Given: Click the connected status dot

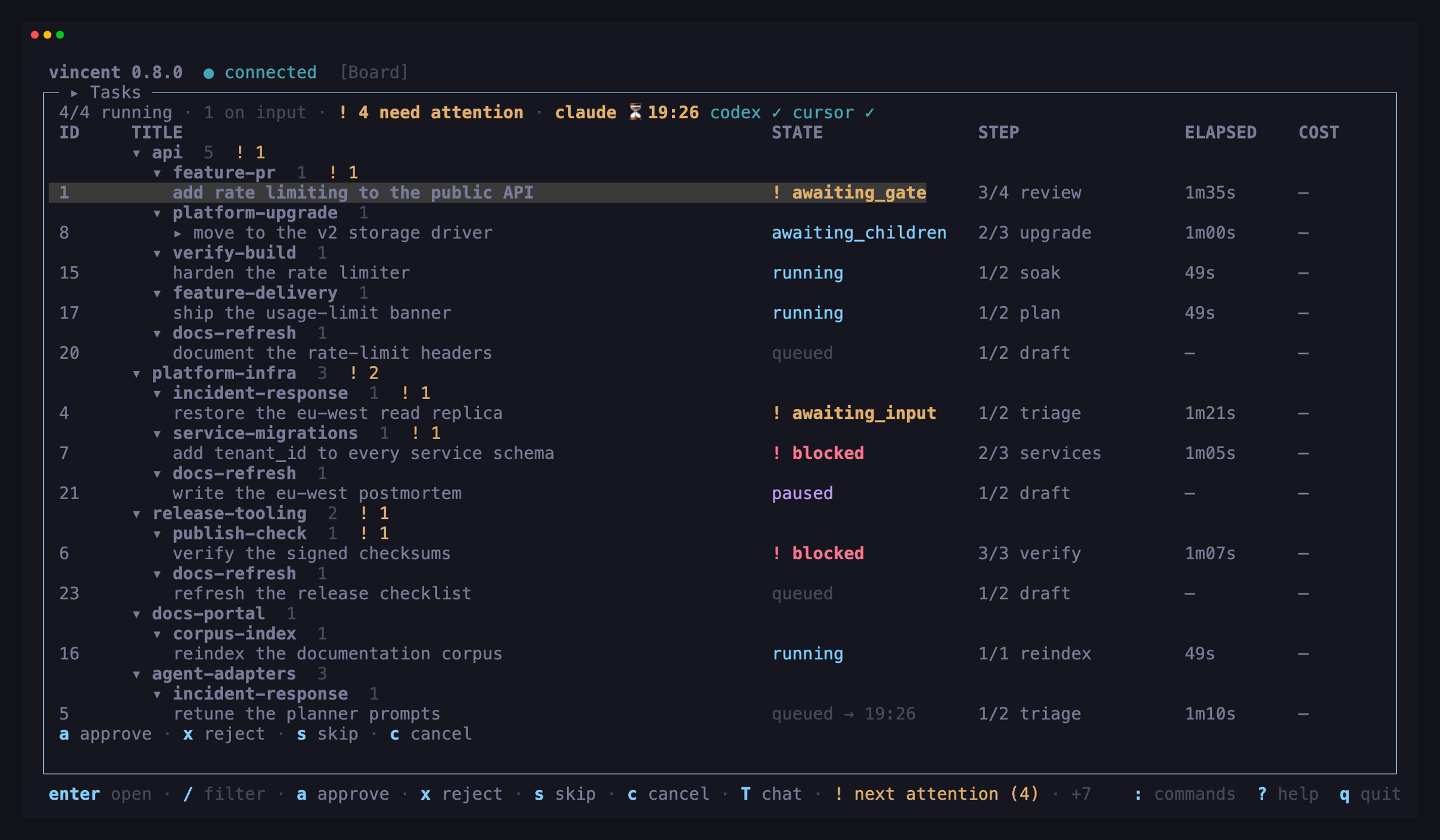Looking at the screenshot, I should tap(209, 73).
